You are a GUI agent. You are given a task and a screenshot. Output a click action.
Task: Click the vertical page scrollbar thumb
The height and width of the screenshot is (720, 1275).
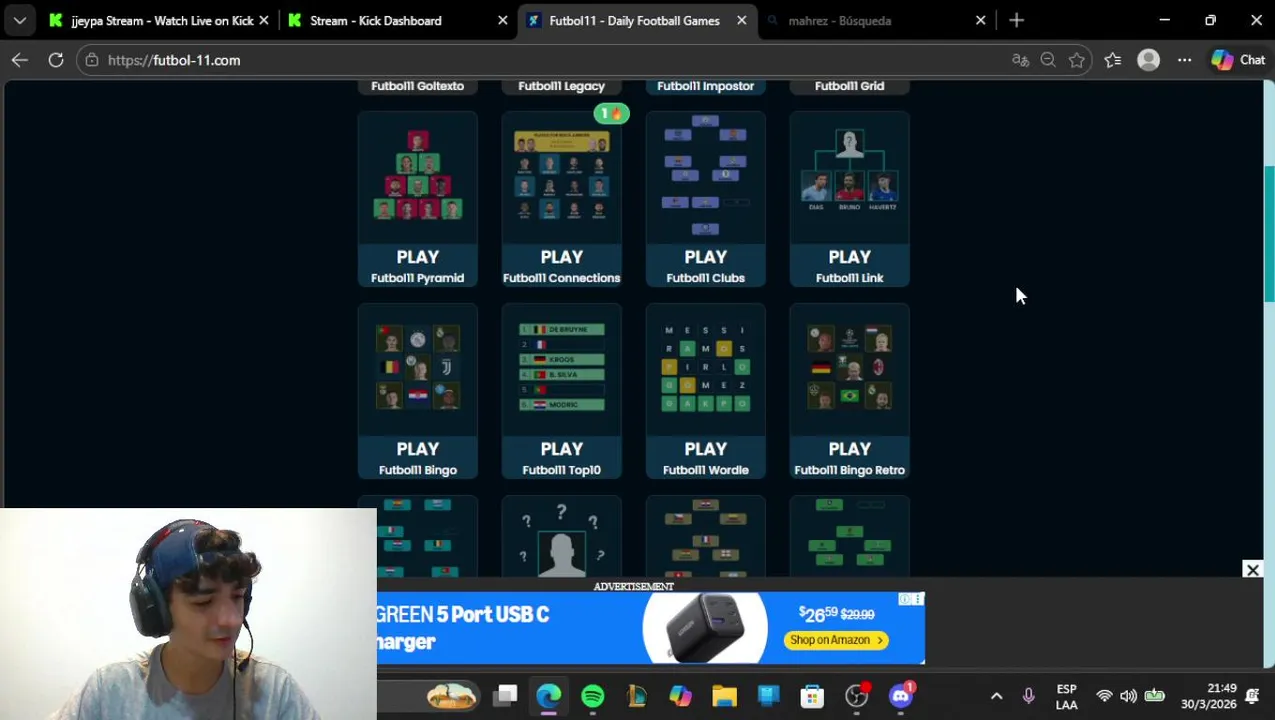coord(1269,232)
